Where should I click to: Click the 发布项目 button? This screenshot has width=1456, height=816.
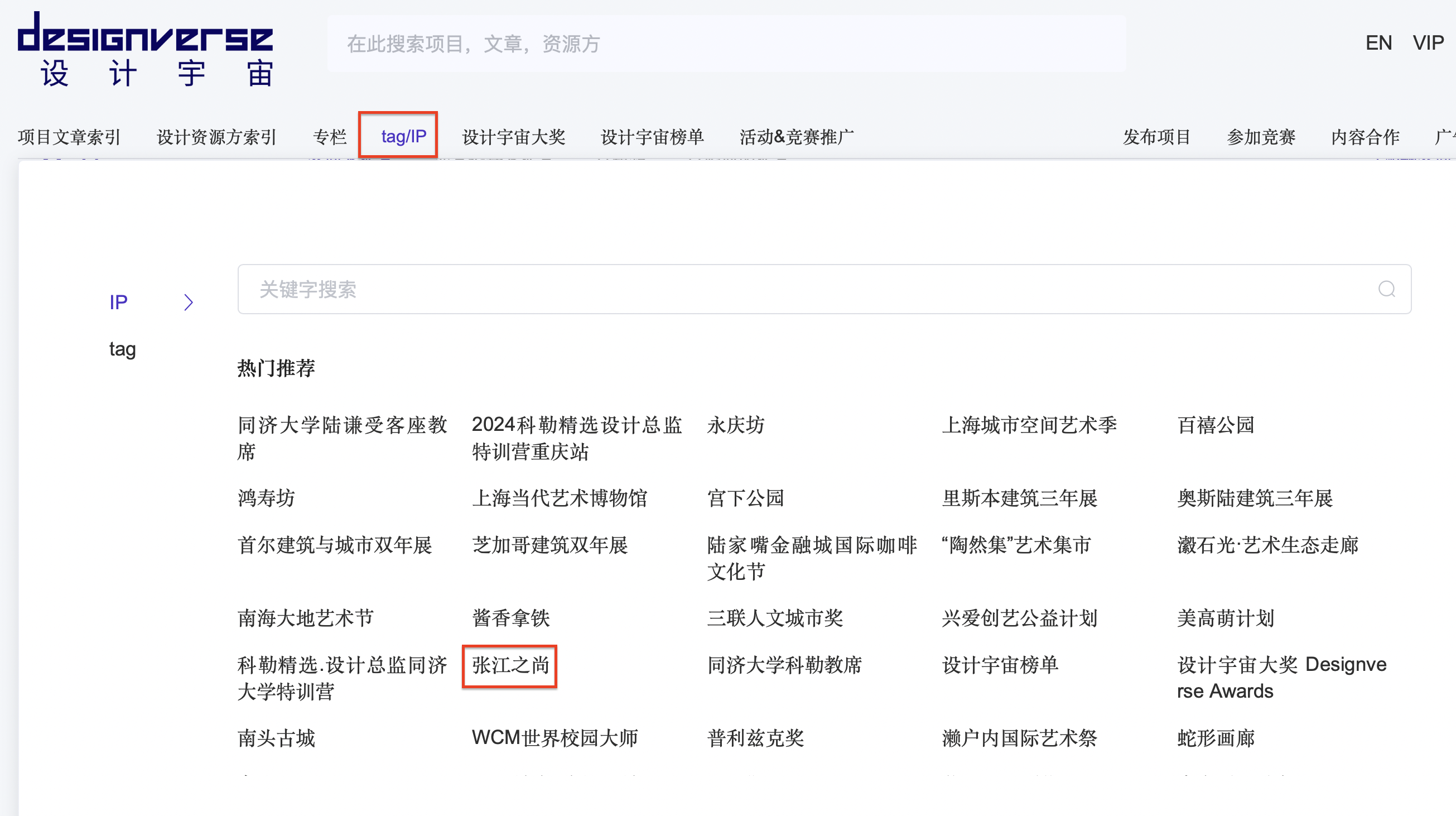point(1156,137)
